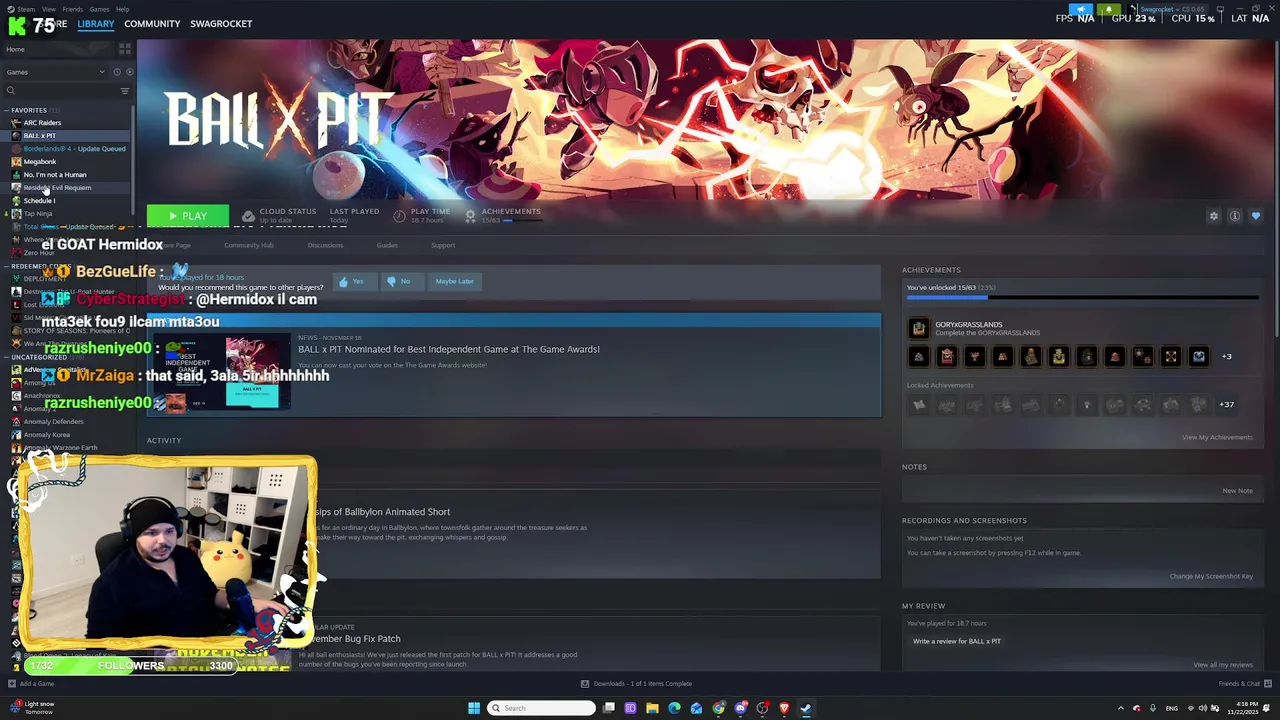Select Anomaly Korea in the library
Screen dimensions: 1280x720
(x=47, y=435)
